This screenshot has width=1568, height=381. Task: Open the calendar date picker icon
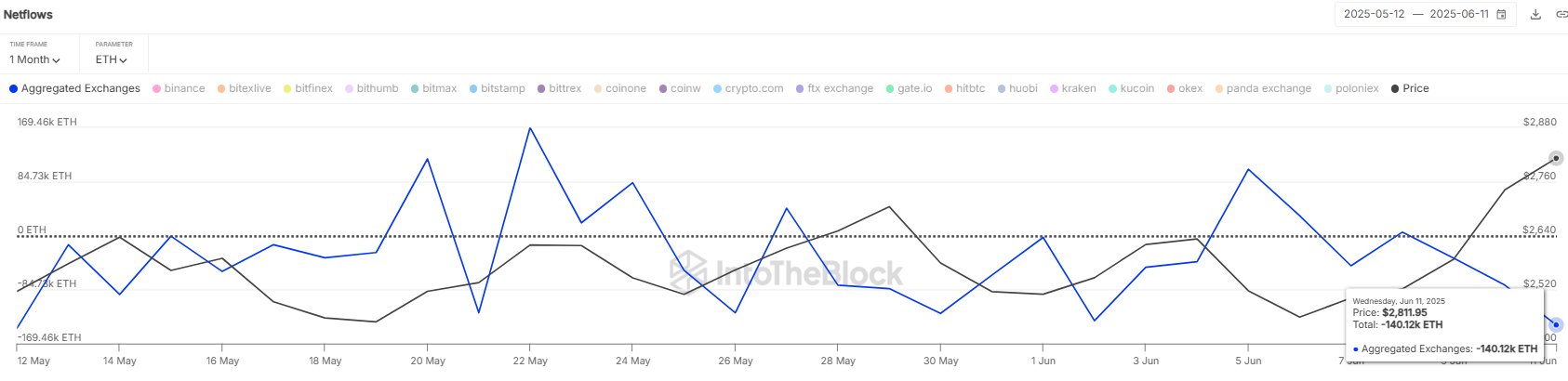[1501, 15]
